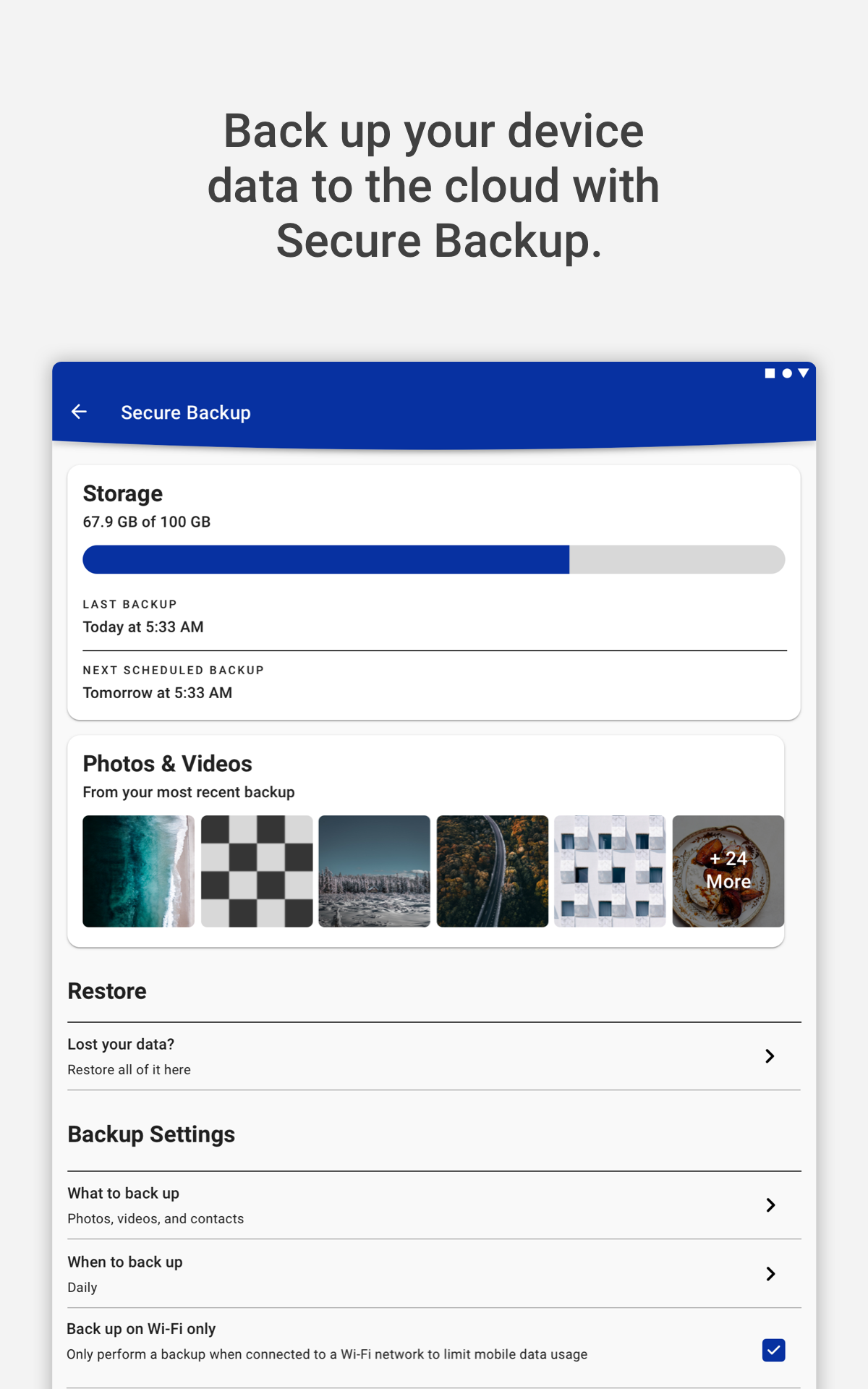Toggle Back up on Wi-Fi only checkbox
Viewport: 868px width, 1389px height.
773,1350
